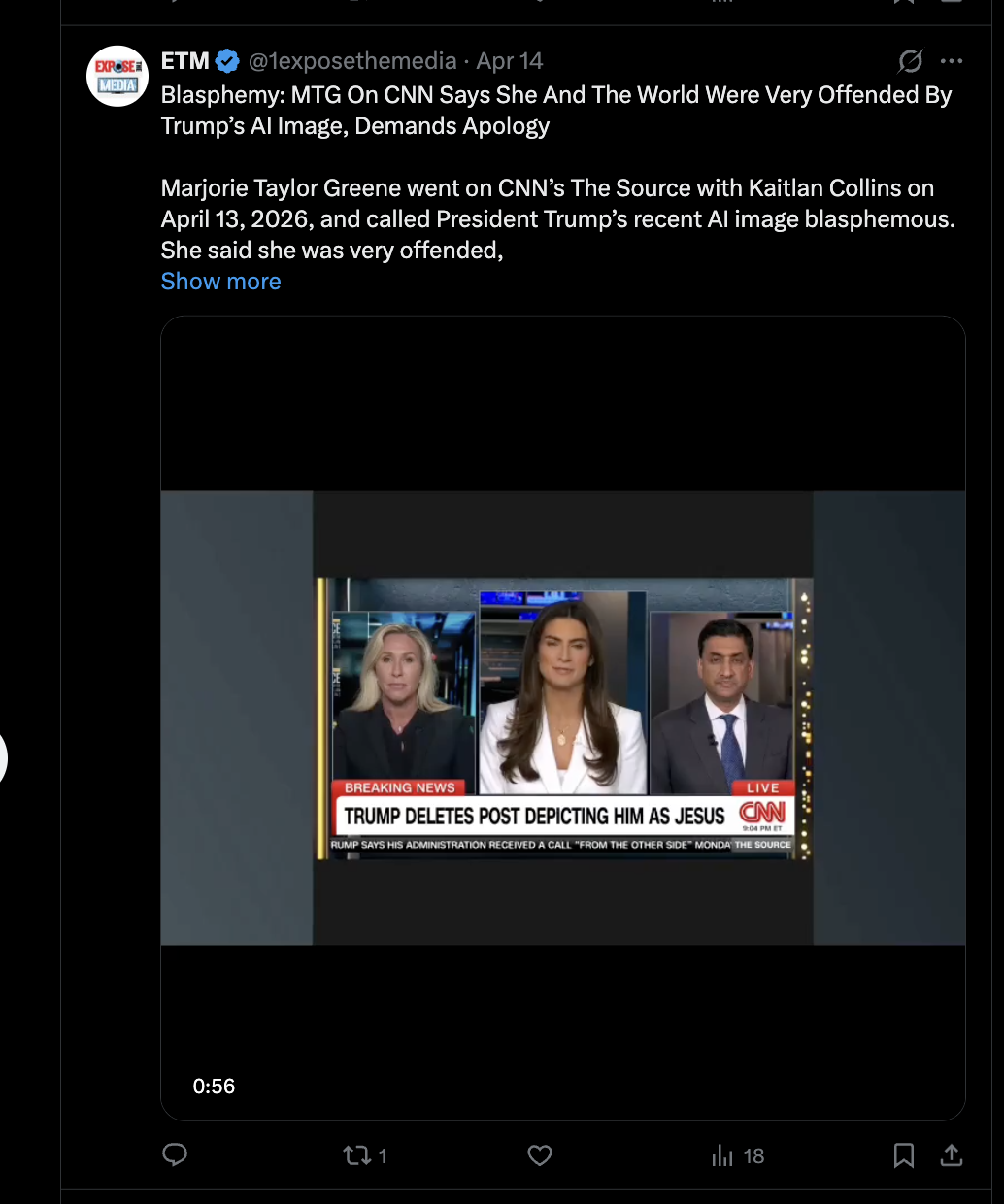Click the ETM display name
This screenshot has width=1004, height=1204.
tap(184, 61)
